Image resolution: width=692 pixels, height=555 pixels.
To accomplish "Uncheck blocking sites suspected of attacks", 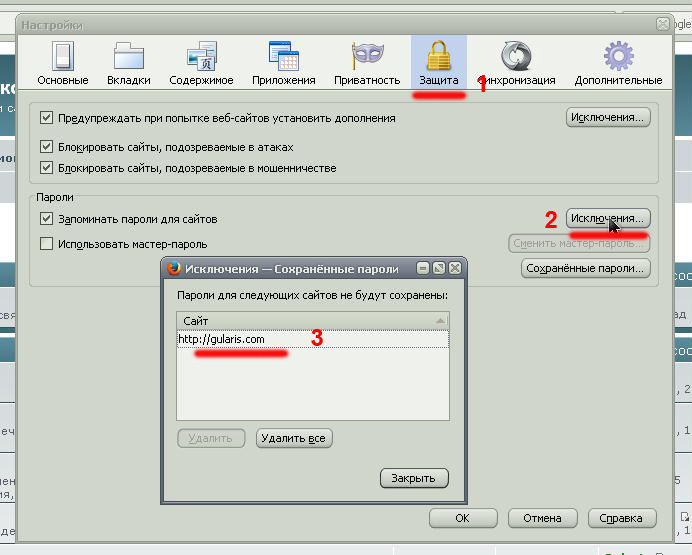I will click(46, 146).
